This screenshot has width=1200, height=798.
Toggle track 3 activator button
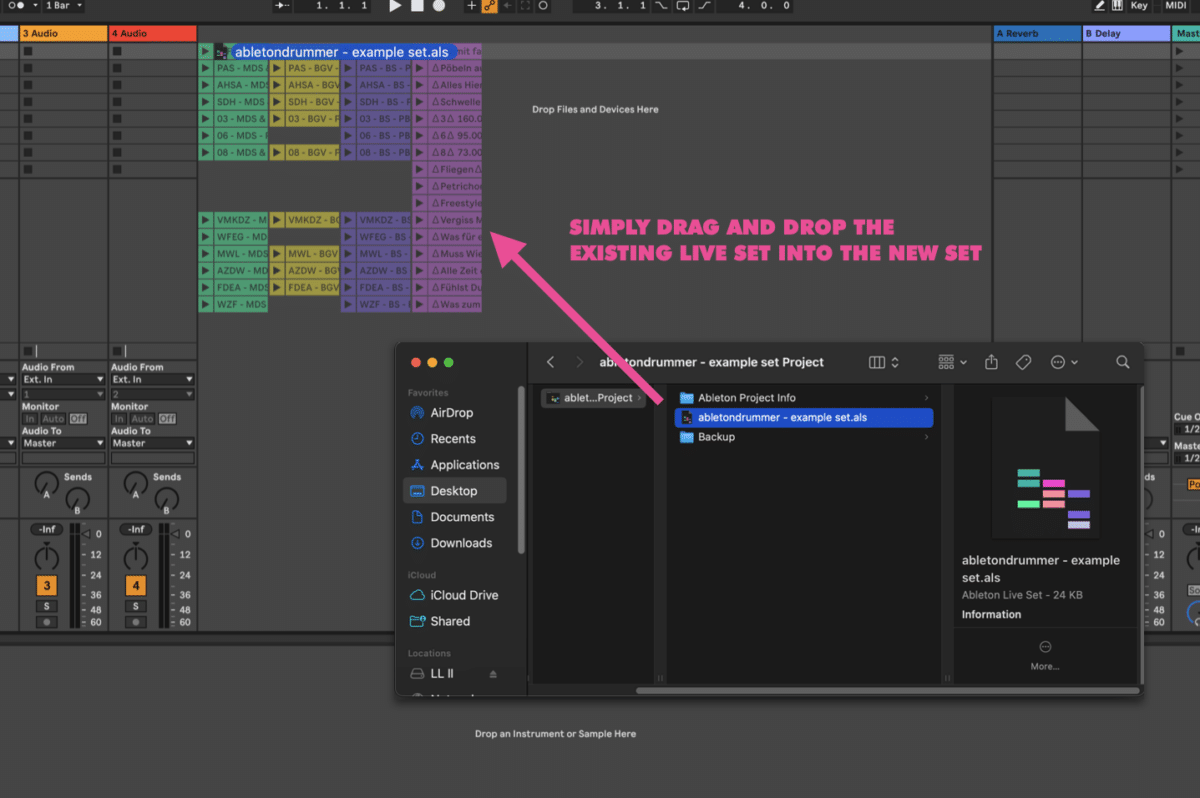46,586
